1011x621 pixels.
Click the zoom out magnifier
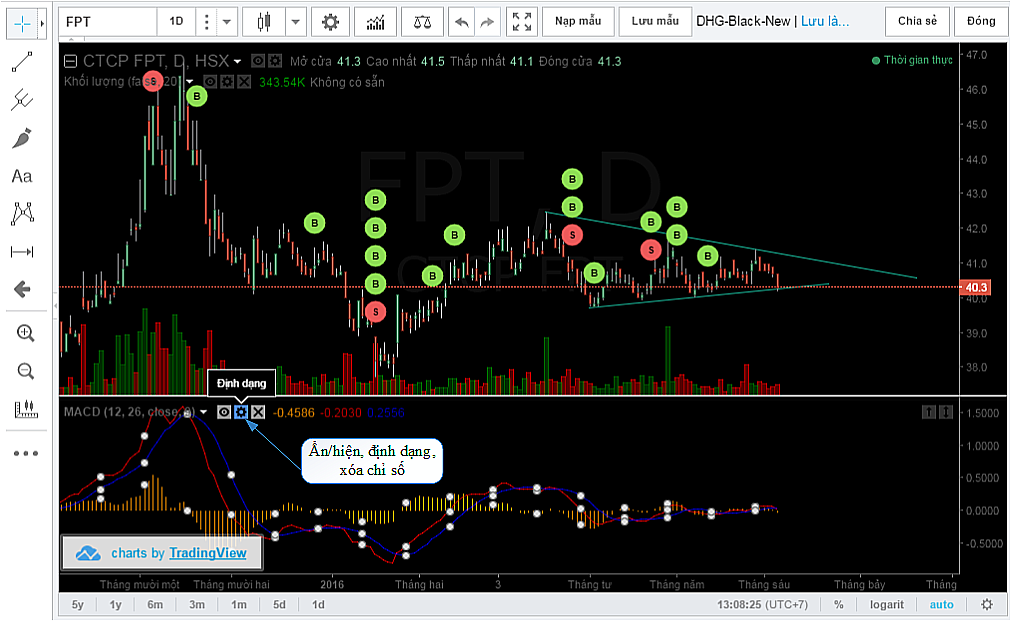[x=25, y=371]
